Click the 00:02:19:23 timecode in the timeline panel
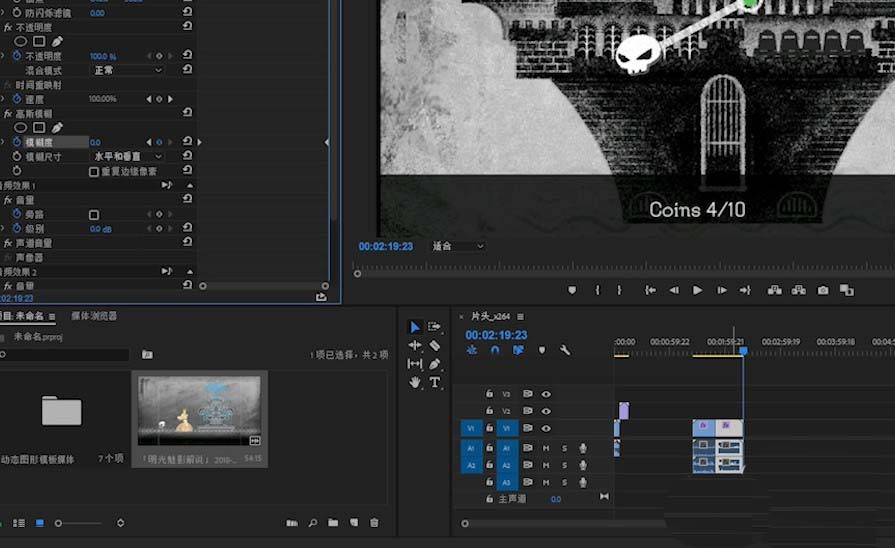 click(496, 335)
